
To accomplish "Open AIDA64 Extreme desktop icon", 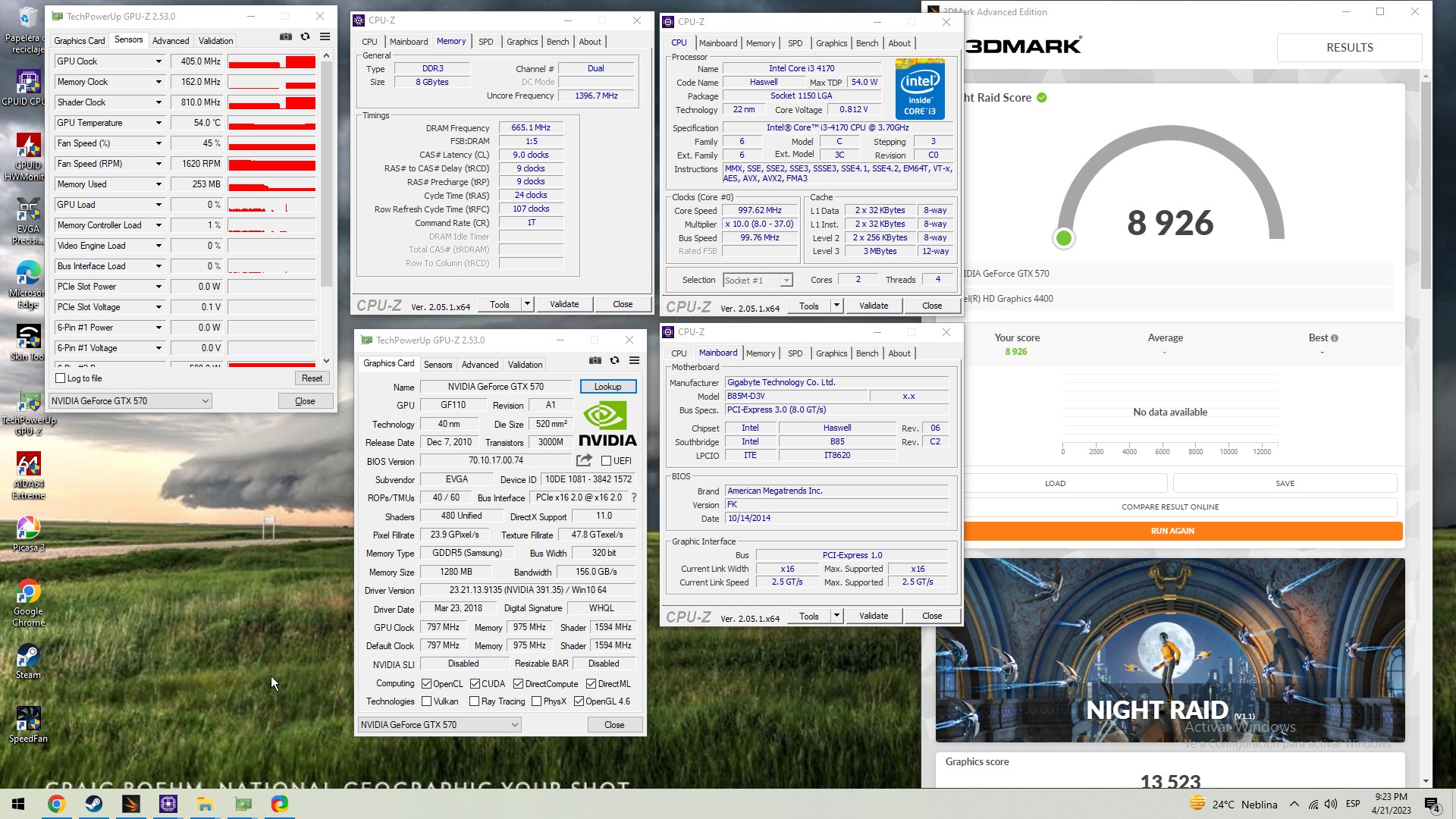I will coord(29,475).
